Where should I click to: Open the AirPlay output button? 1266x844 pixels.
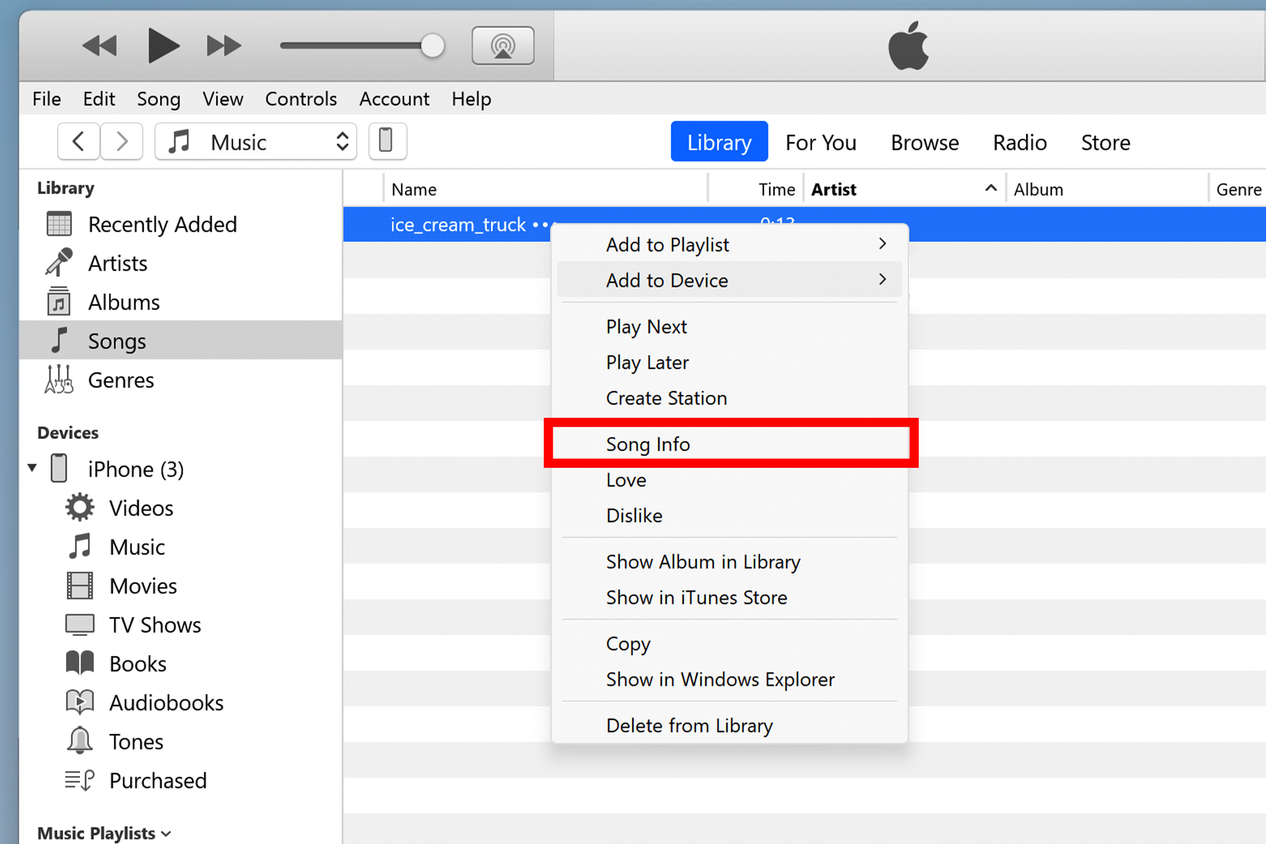pos(502,46)
